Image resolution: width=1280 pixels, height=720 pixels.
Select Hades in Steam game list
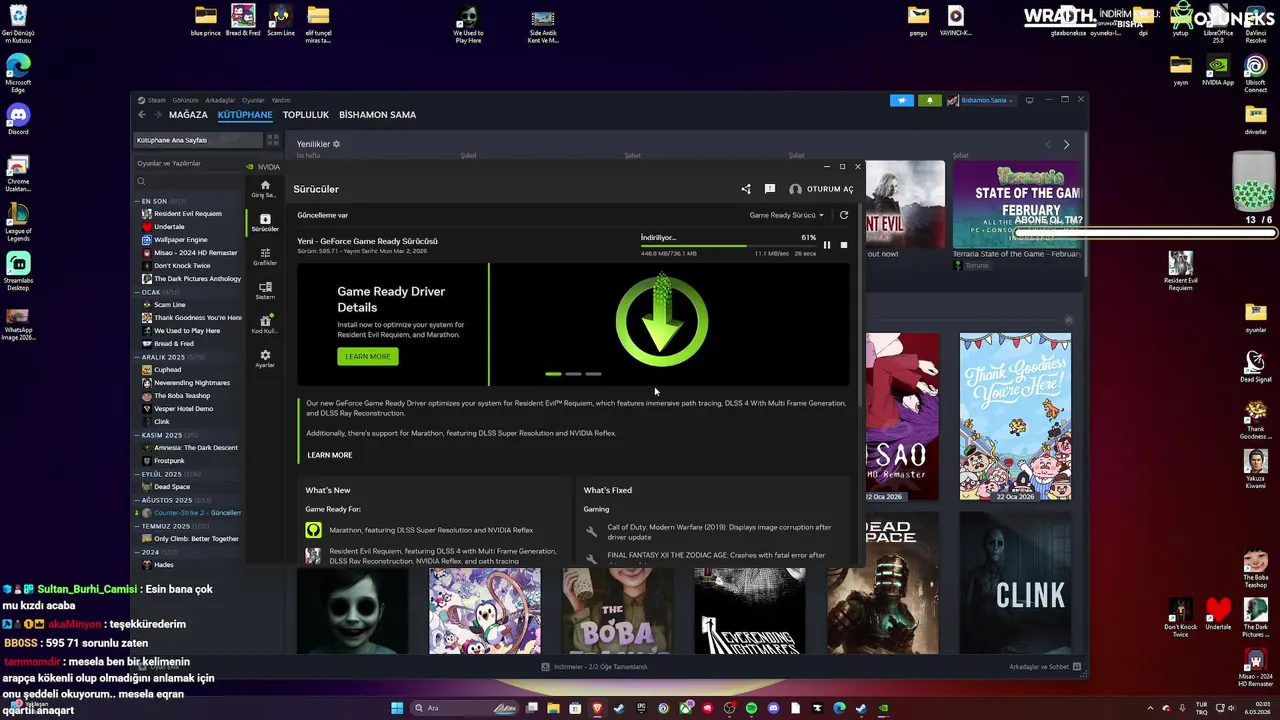point(163,565)
